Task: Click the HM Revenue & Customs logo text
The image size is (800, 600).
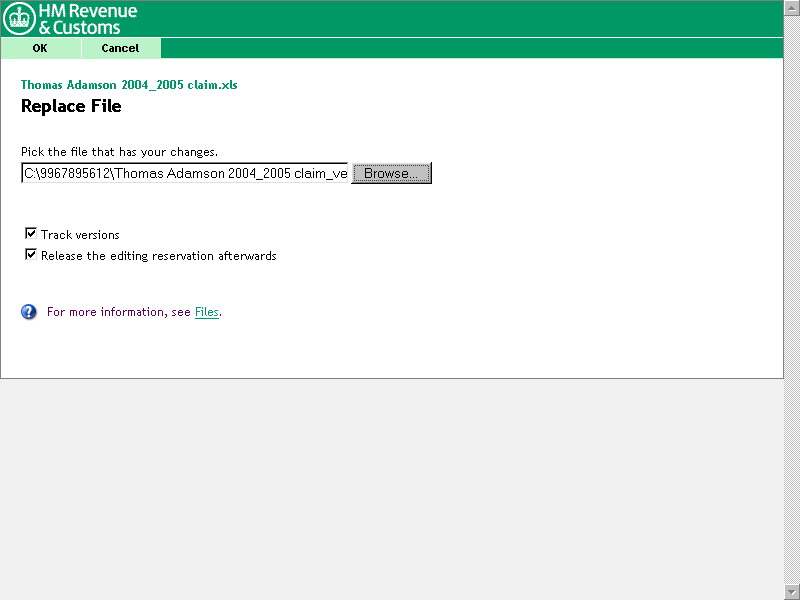Action: [87, 19]
